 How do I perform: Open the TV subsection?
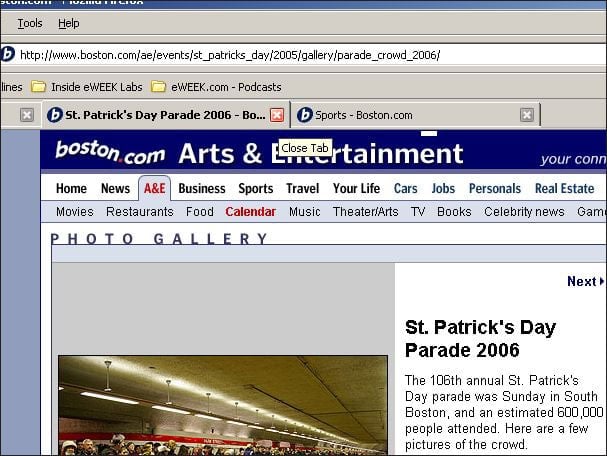point(418,212)
